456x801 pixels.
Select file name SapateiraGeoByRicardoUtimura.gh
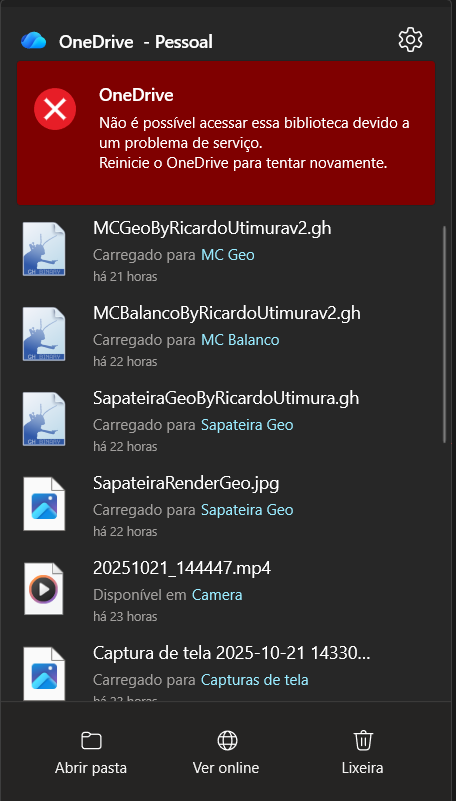[x=226, y=398]
